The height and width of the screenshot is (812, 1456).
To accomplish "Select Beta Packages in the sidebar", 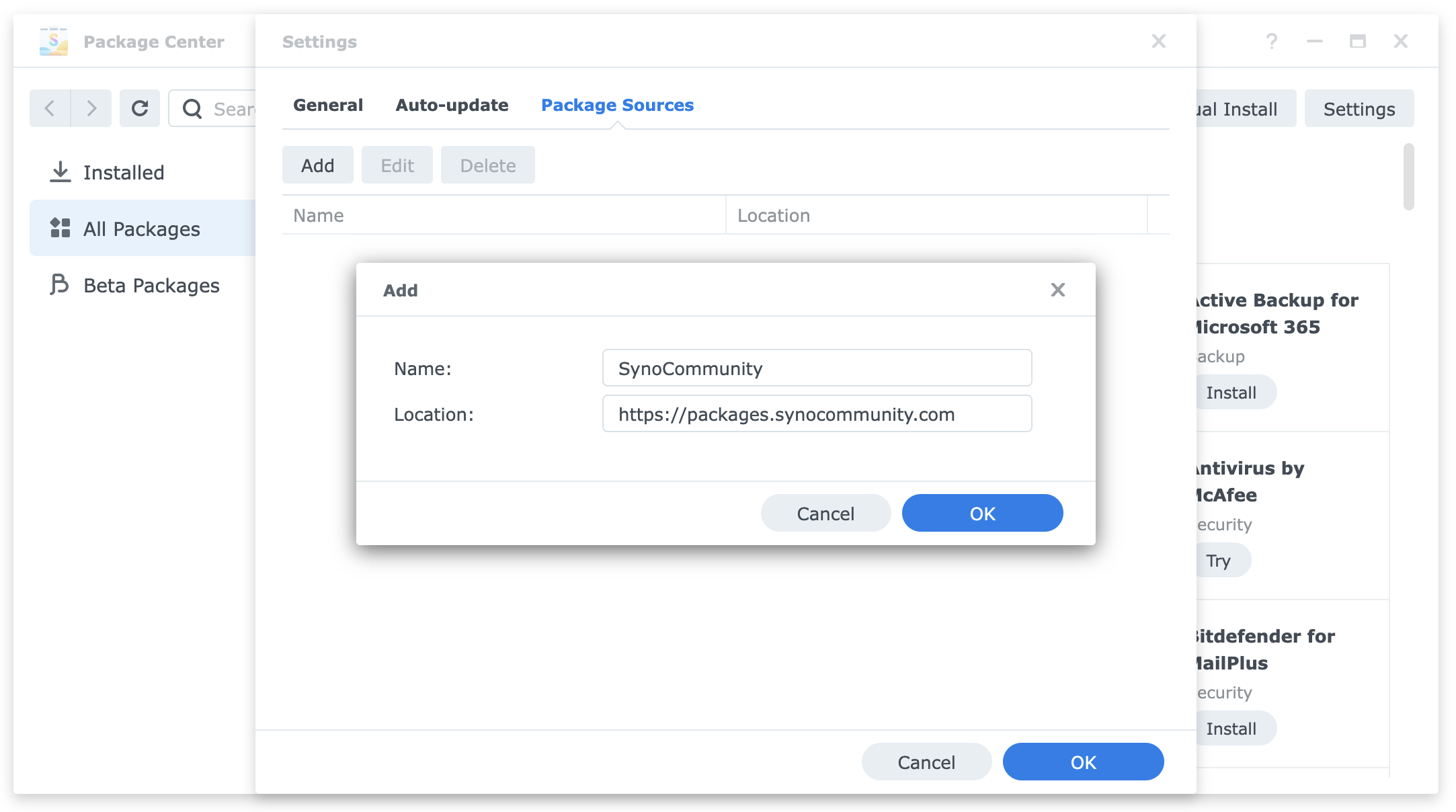I will coord(151,285).
